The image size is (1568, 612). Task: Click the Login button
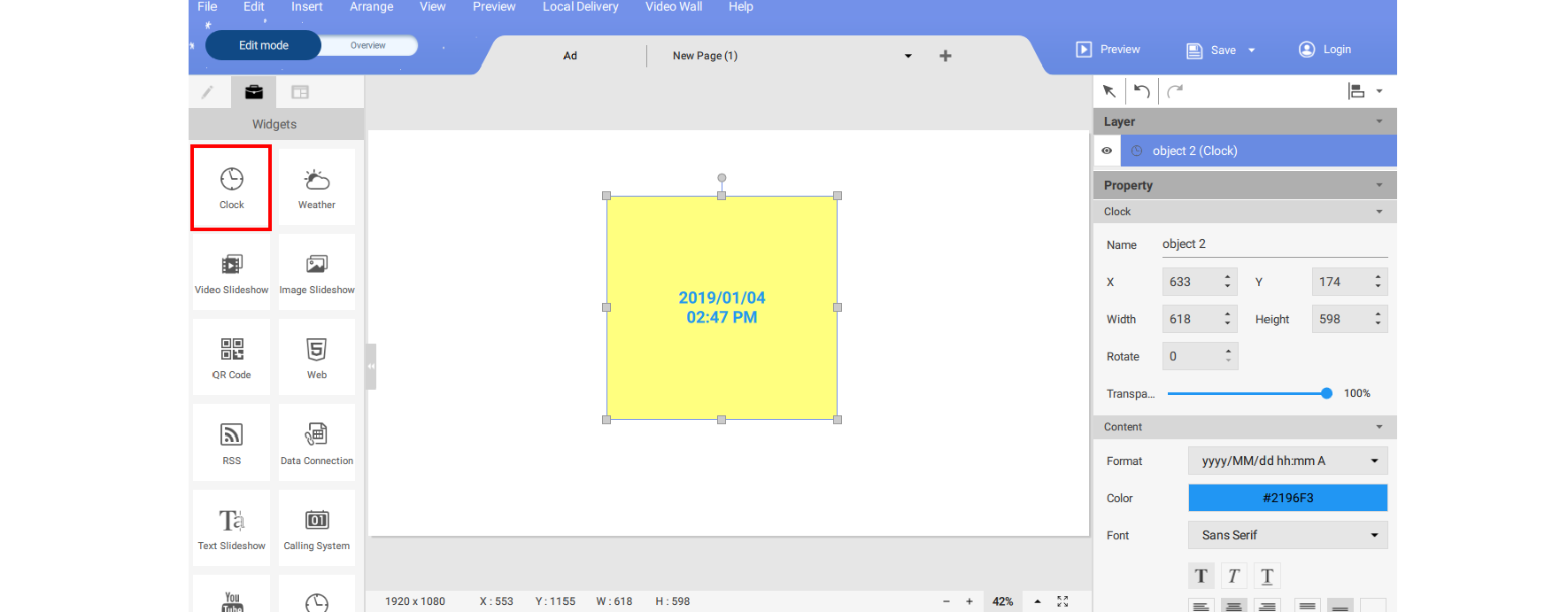point(1325,50)
